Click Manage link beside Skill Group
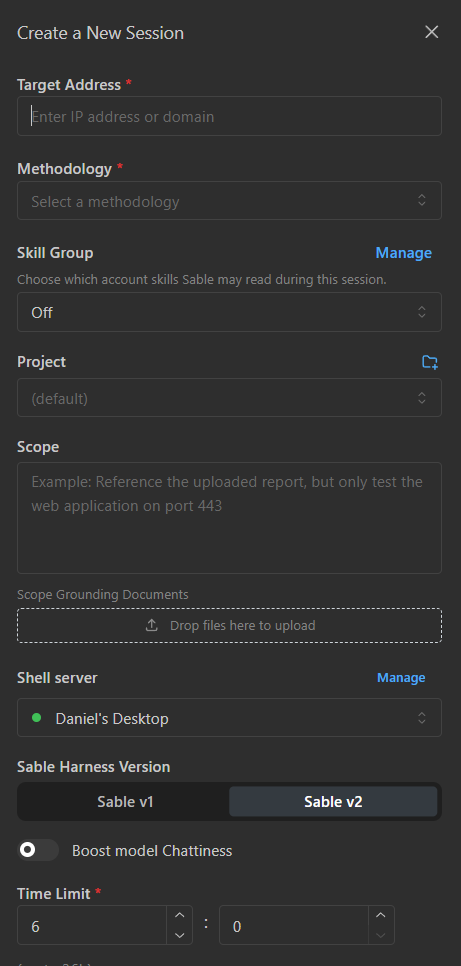The height and width of the screenshot is (966, 461). click(x=404, y=253)
